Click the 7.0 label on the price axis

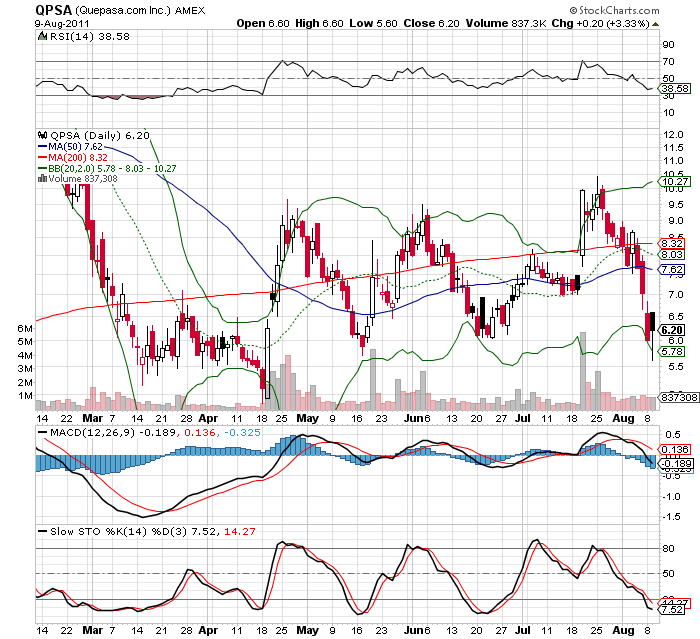pyautogui.click(x=676, y=295)
